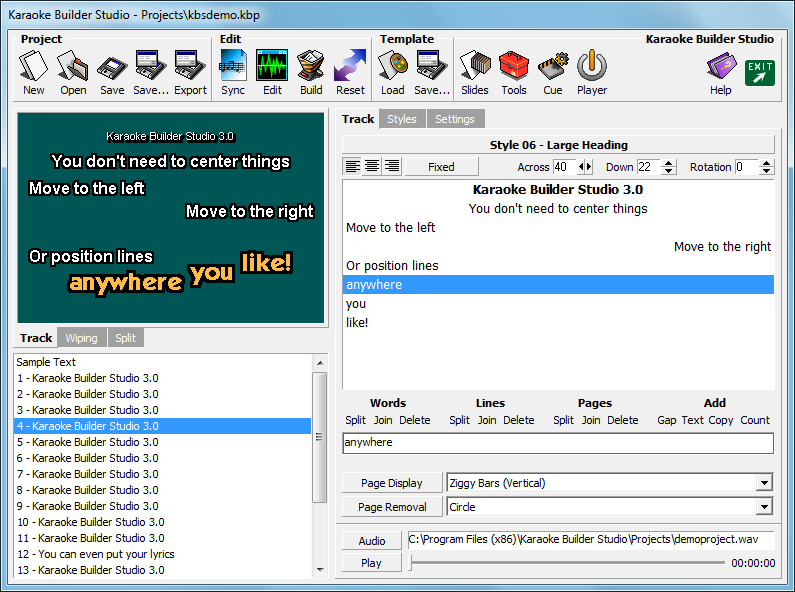Toggle the Fixed button
The image size is (795, 592).
[441, 166]
